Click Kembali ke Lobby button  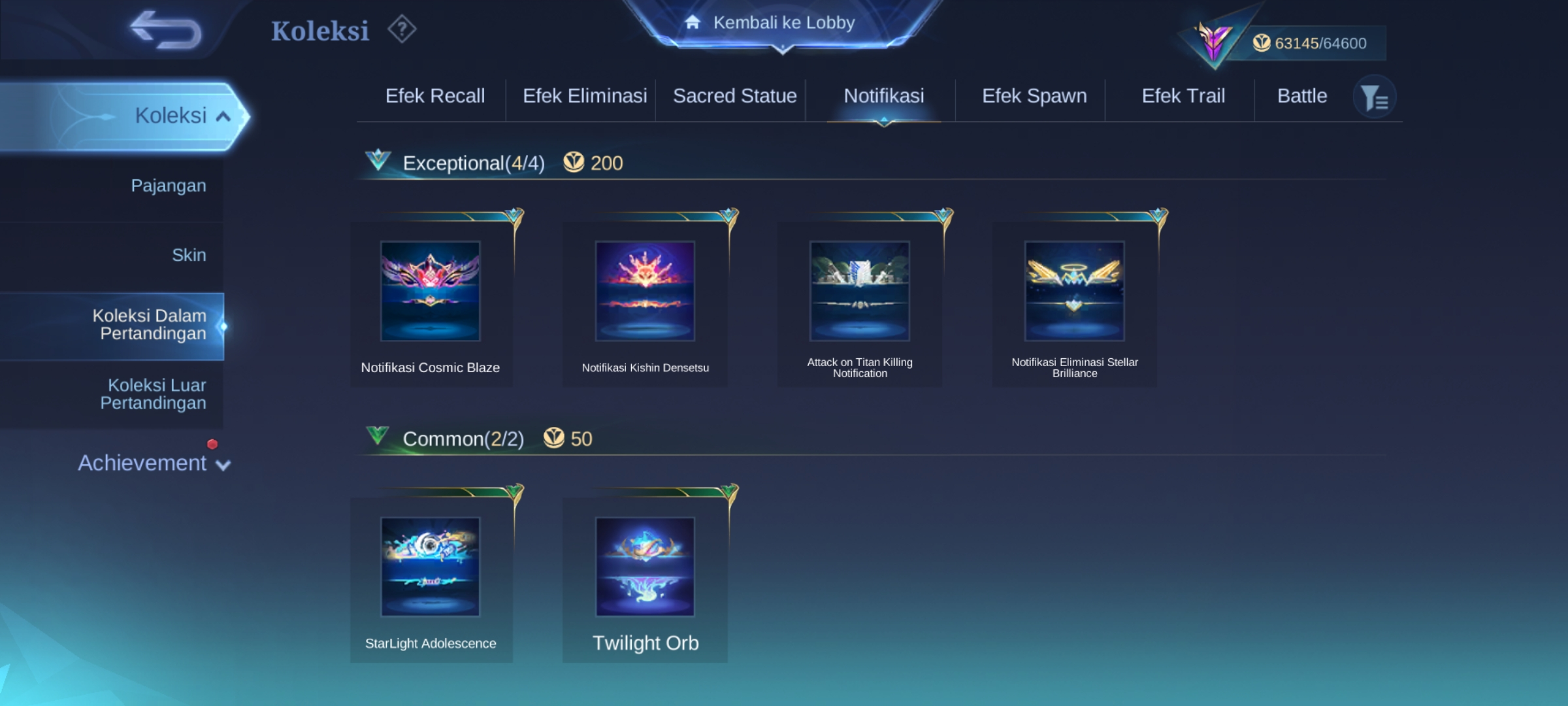(783, 23)
